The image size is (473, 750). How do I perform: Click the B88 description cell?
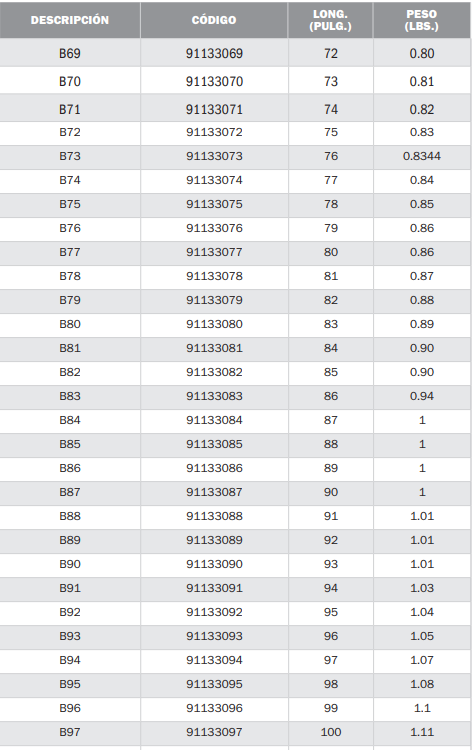(x=70, y=517)
